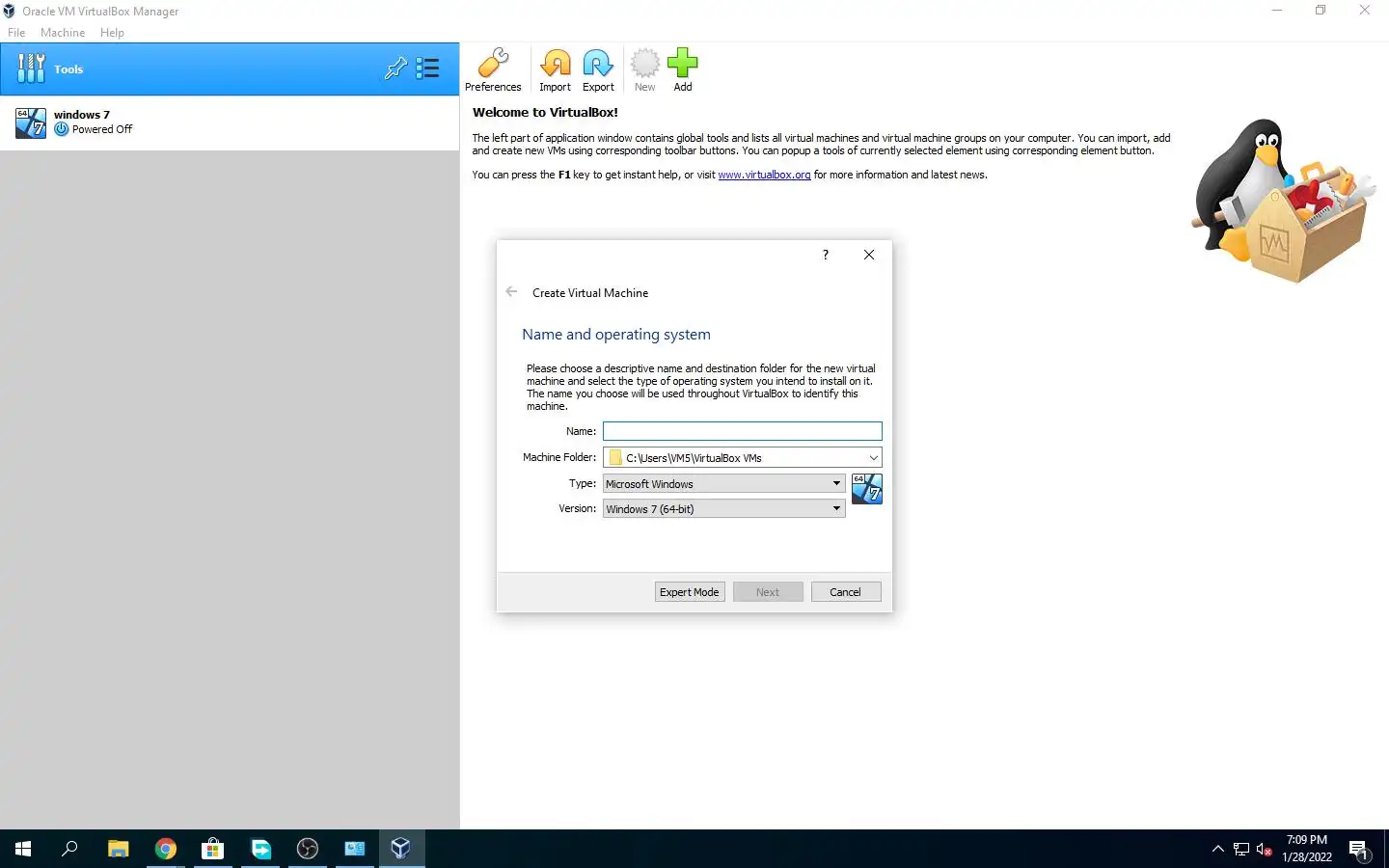Open OBS Studio from taskbar
Screen dimensions: 1389x868
pyautogui.click(x=308, y=849)
